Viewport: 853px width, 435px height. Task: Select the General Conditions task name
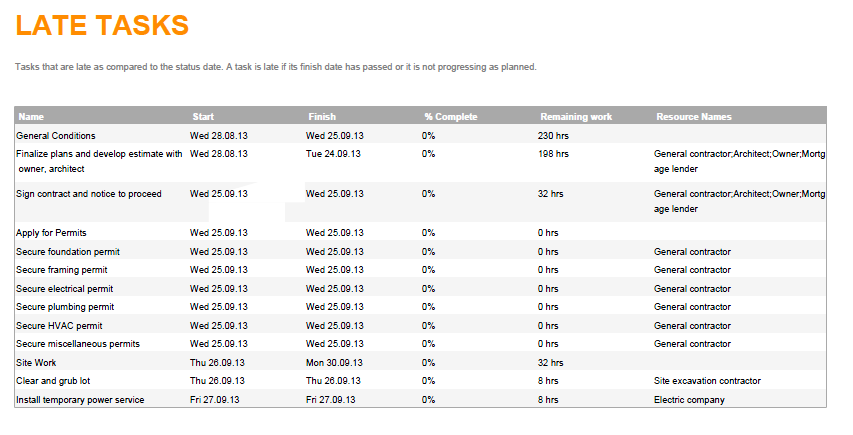pyautogui.click(x=56, y=136)
